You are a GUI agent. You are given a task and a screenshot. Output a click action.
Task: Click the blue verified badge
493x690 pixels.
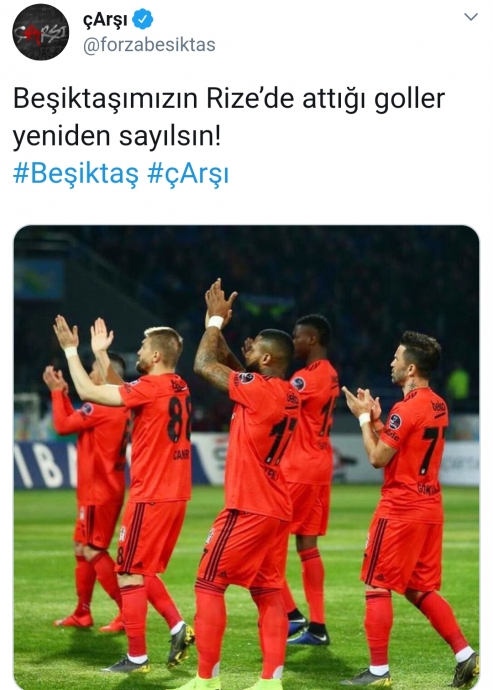[x=143, y=19]
